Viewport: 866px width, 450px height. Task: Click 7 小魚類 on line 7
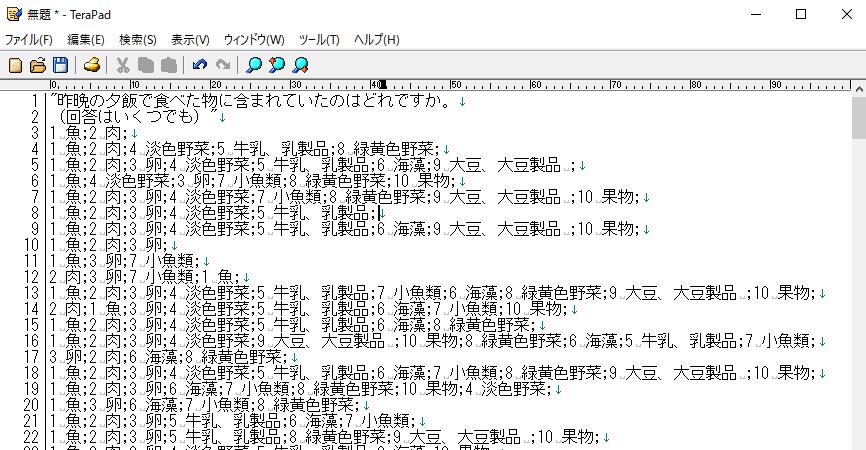click(x=291, y=197)
